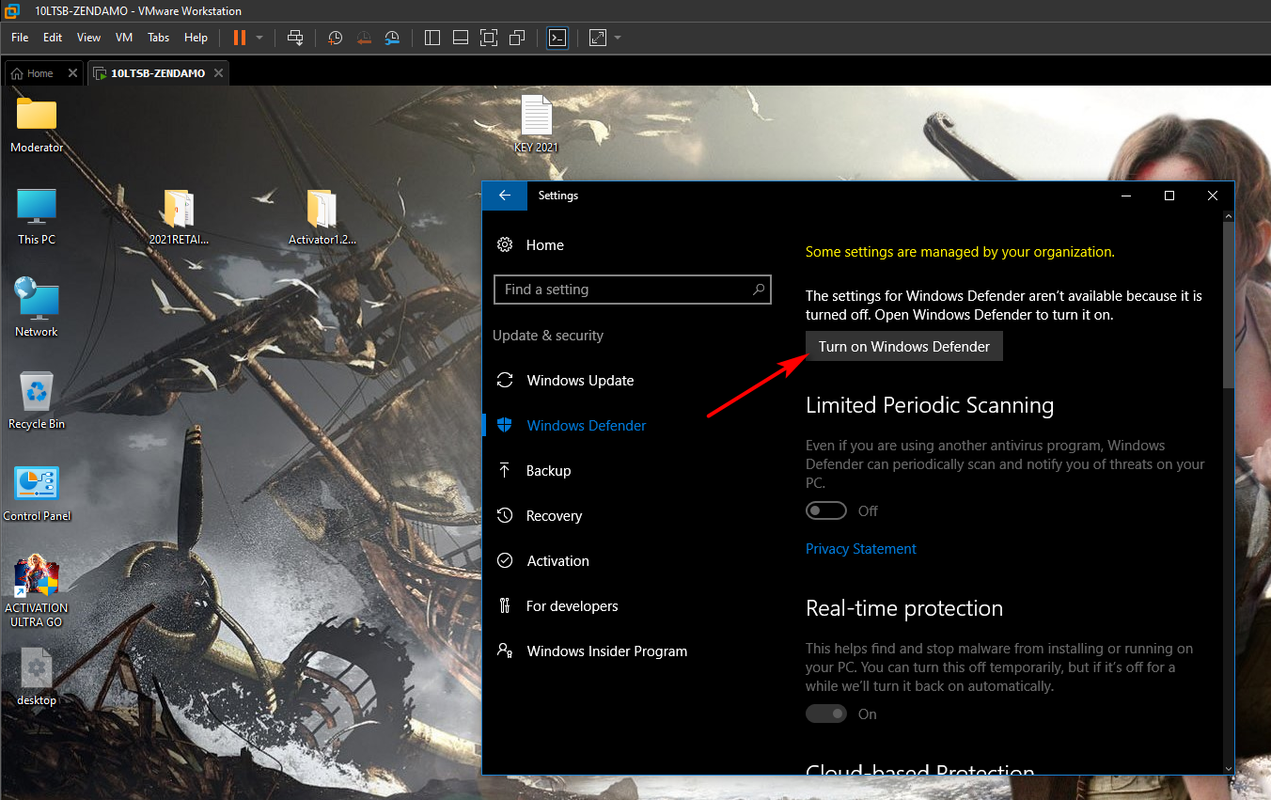The width and height of the screenshot is (1271, 800).
Task: Enter VMware full screen mode
Action: (489, 37)
